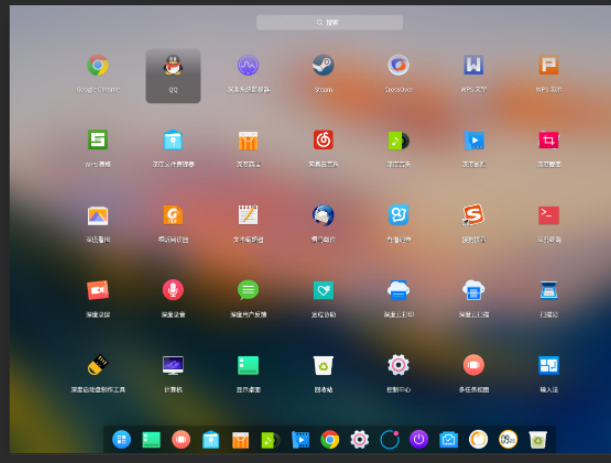Launch the teal remote assistance app

tap(323, 290)
